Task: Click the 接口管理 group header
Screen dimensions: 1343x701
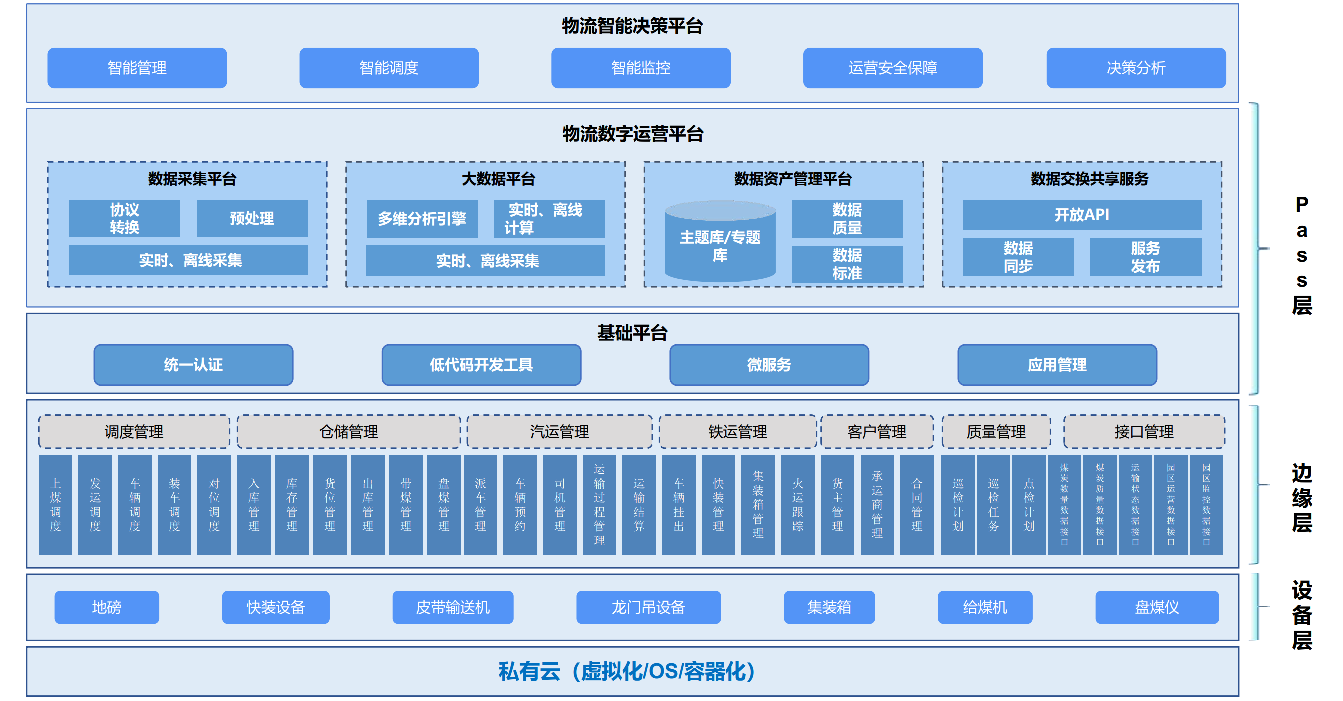Action: pyautogui.click(x=1143, y=432)
